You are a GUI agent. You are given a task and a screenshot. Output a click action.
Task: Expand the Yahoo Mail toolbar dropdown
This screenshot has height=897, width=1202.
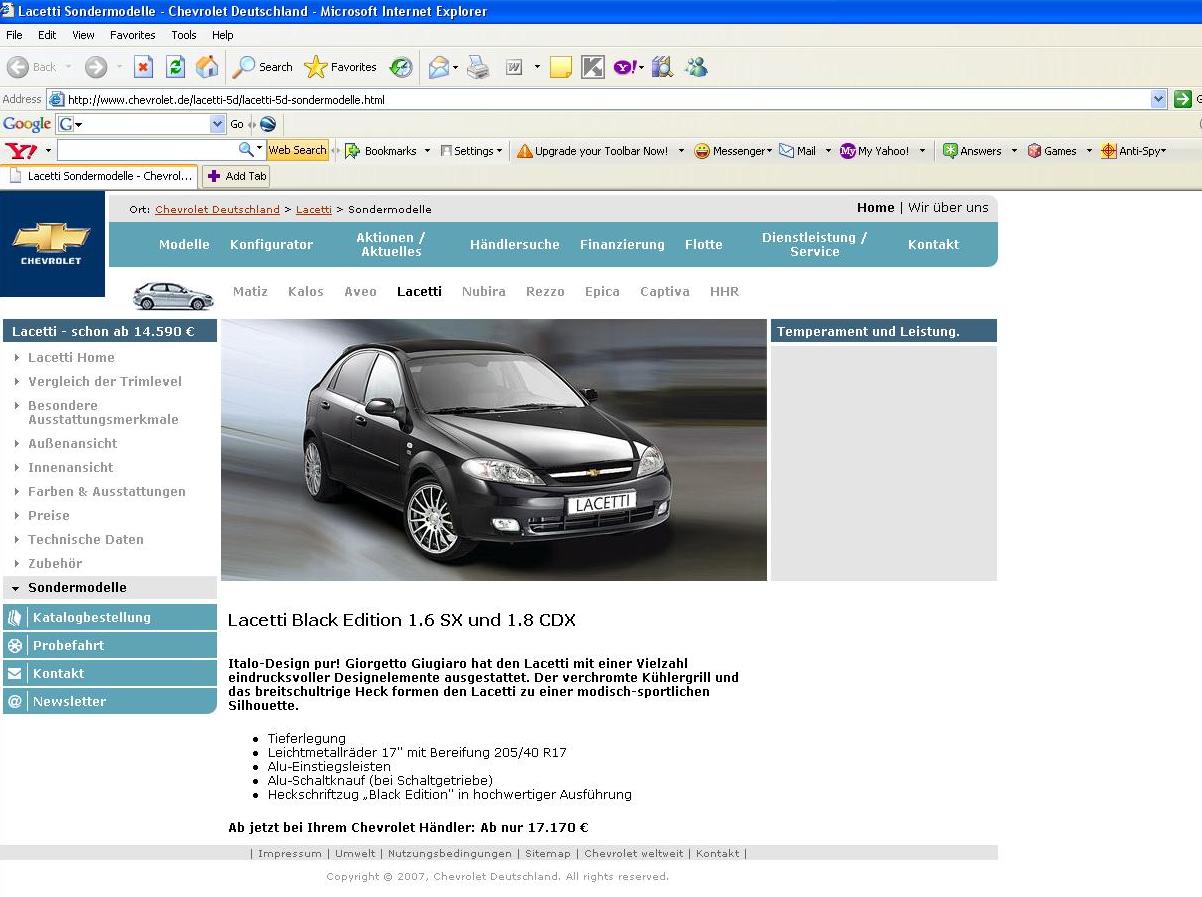[x=828, y=151]
